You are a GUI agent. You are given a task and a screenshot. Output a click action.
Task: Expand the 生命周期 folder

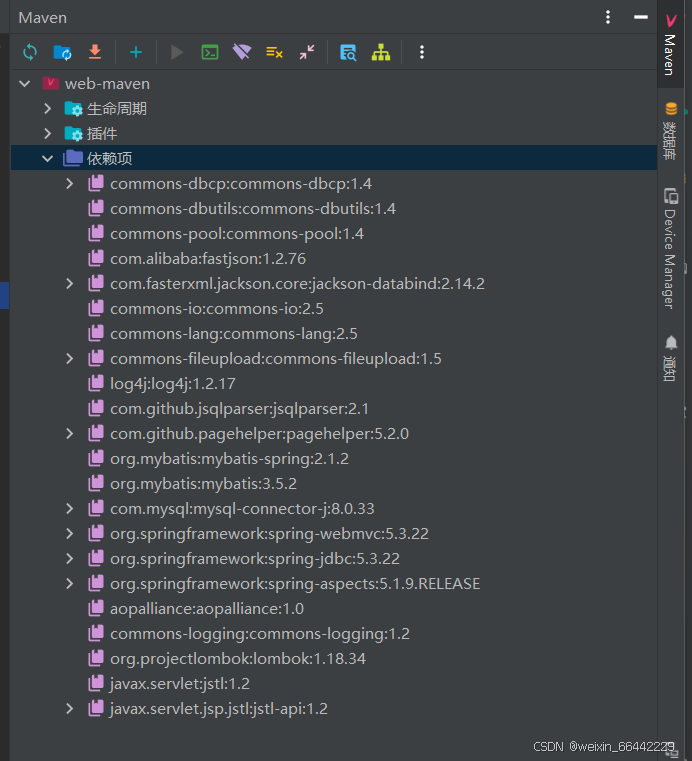47,109
